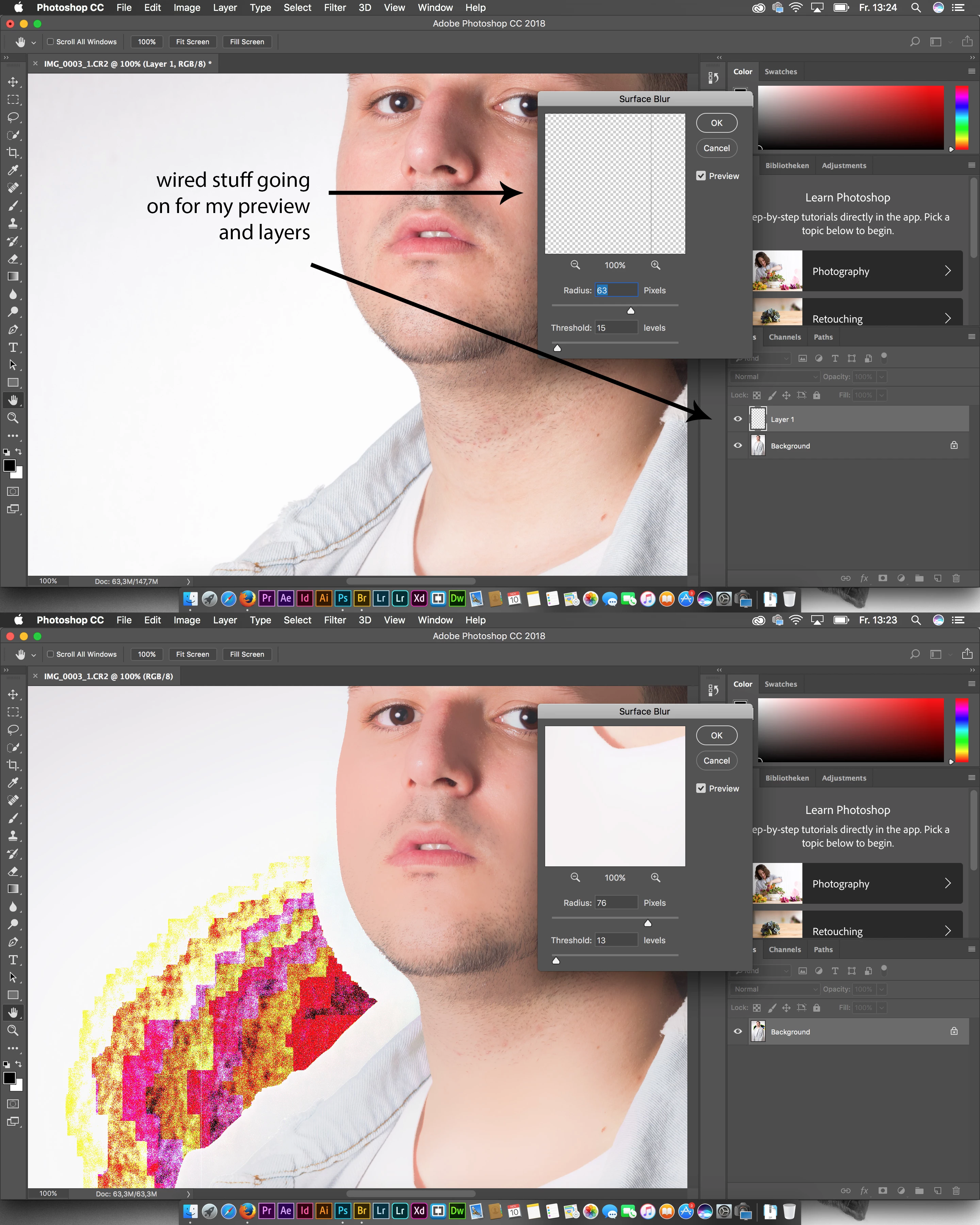Viewport: 980px width, 1225px height.
Task: Open the Normal blend mode dropdown above Layer 1
Action: 774,376
